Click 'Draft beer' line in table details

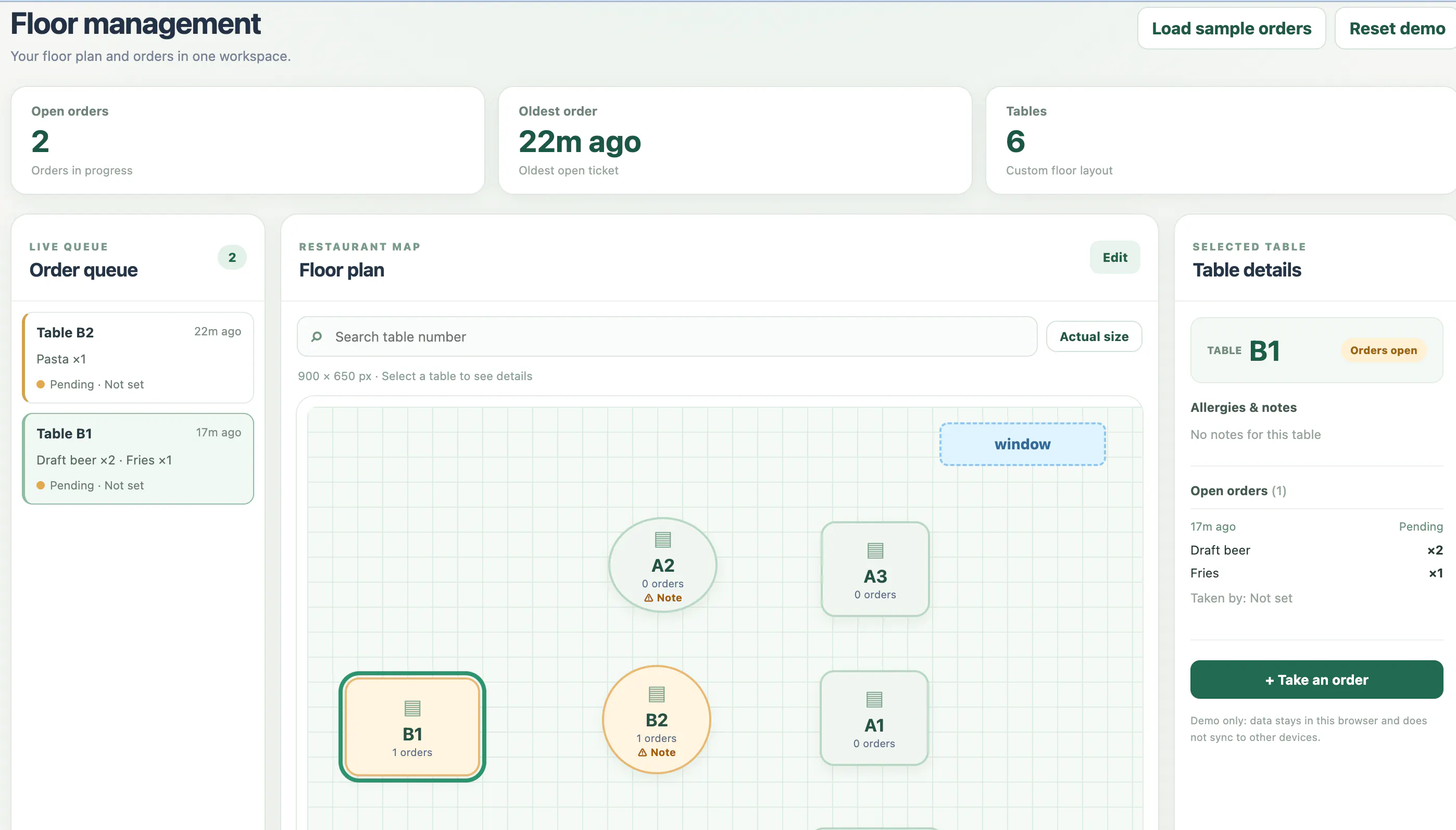coord(1316,550)
